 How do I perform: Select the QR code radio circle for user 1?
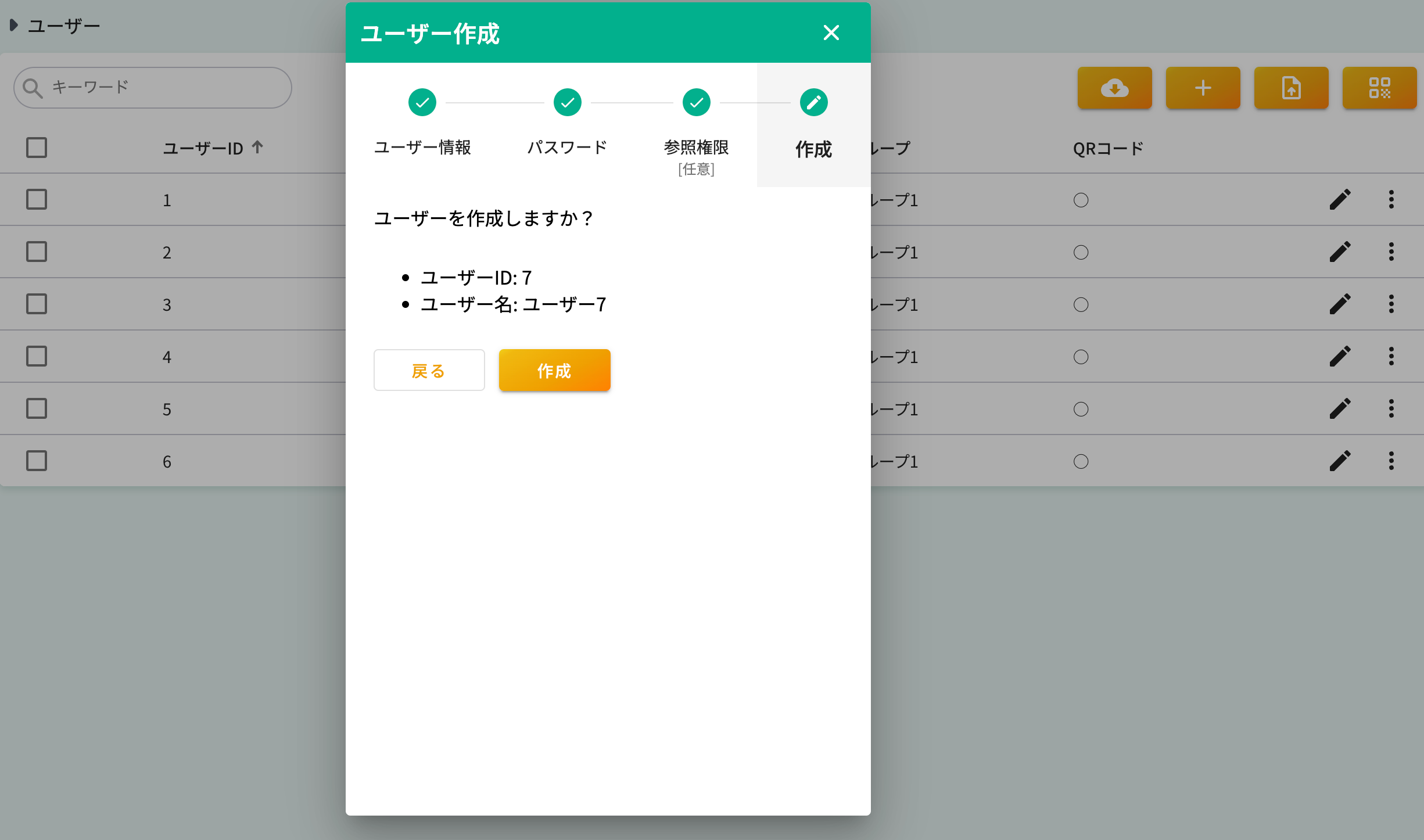coord(1081,199)
